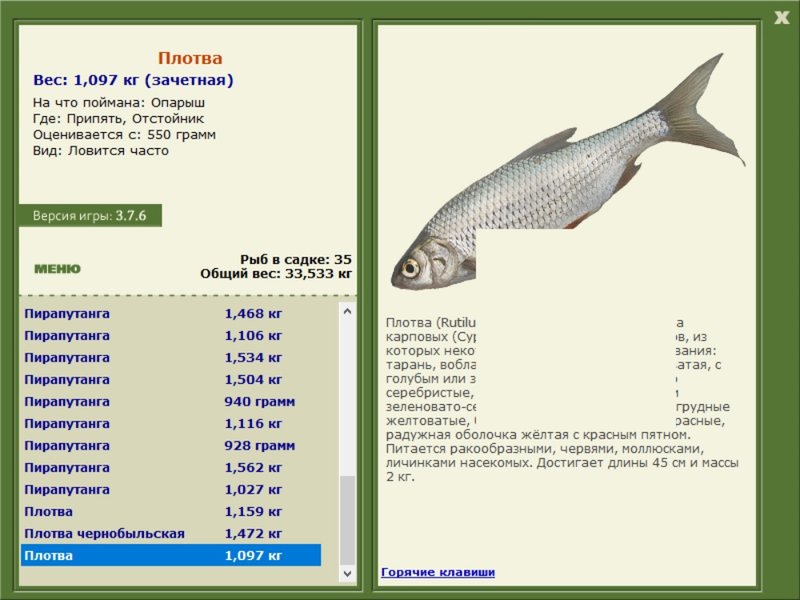The height and width of the screenshot is (600, 800).
Task: Select Пирапутанга 1,027 кг row
Action: point(171,489)
